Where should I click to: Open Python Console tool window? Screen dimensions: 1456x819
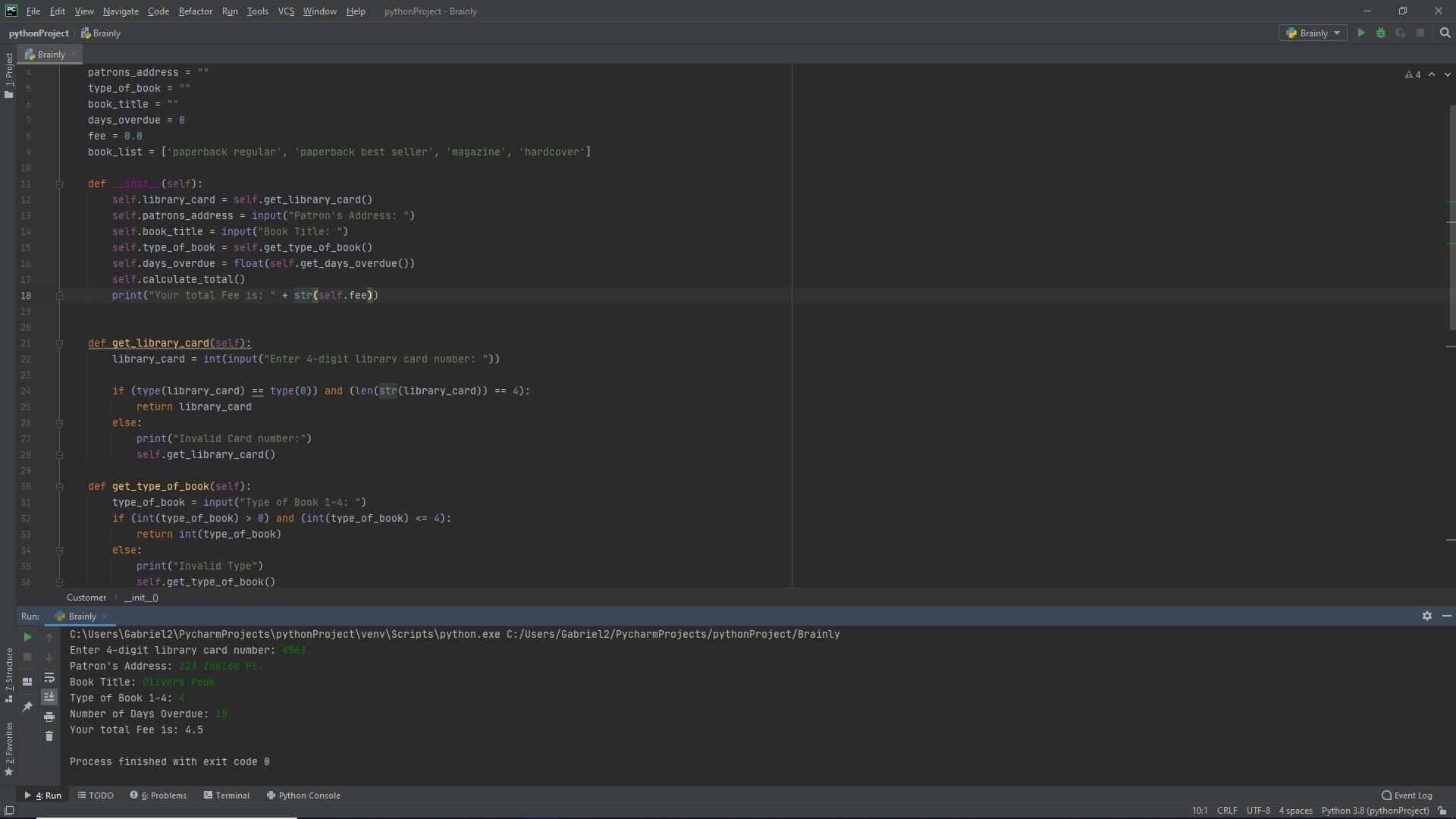(x=303, y=795)
